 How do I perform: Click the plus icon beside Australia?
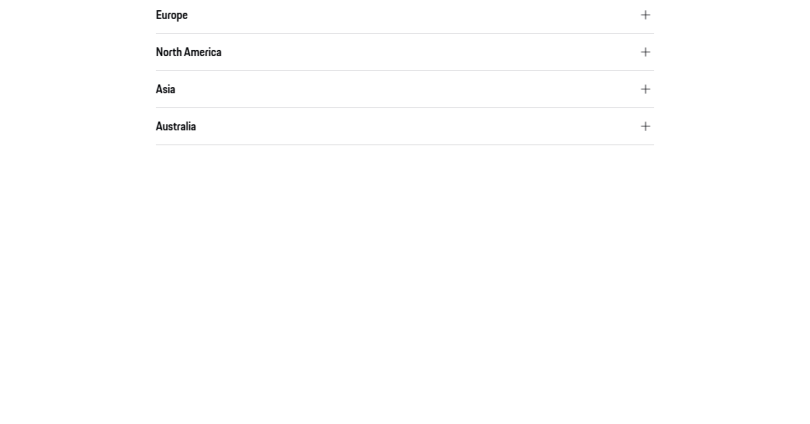tap(645, 126)
